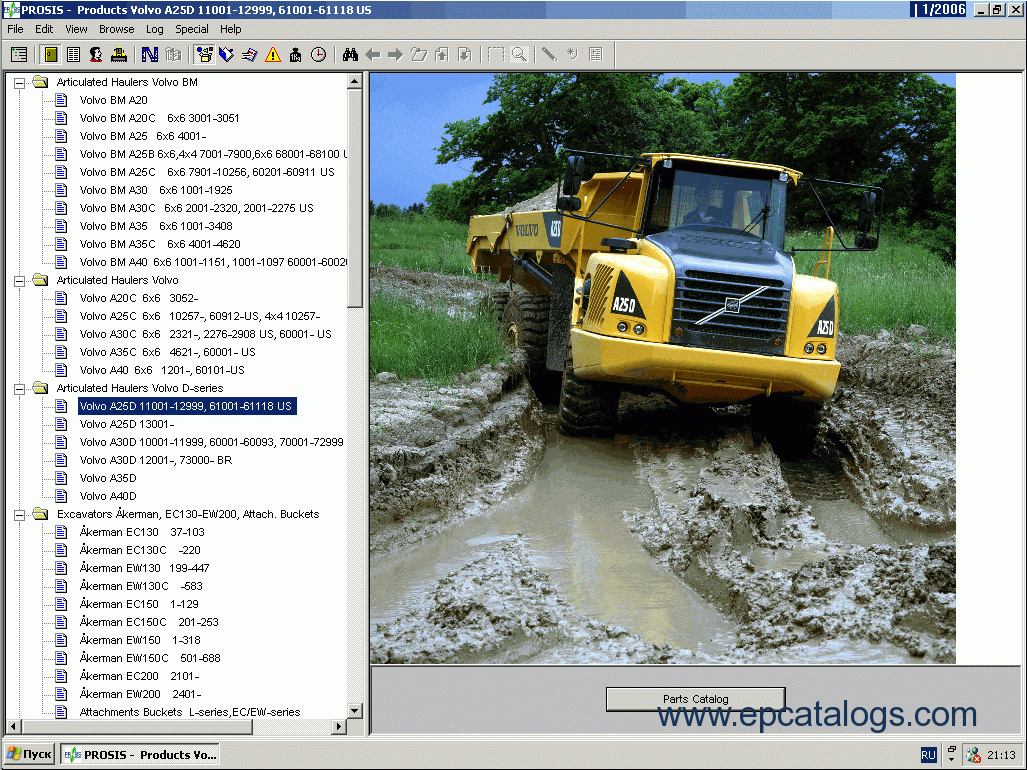Open the File menu
The width and height of the screenshot is (1027, 770).
15,29
